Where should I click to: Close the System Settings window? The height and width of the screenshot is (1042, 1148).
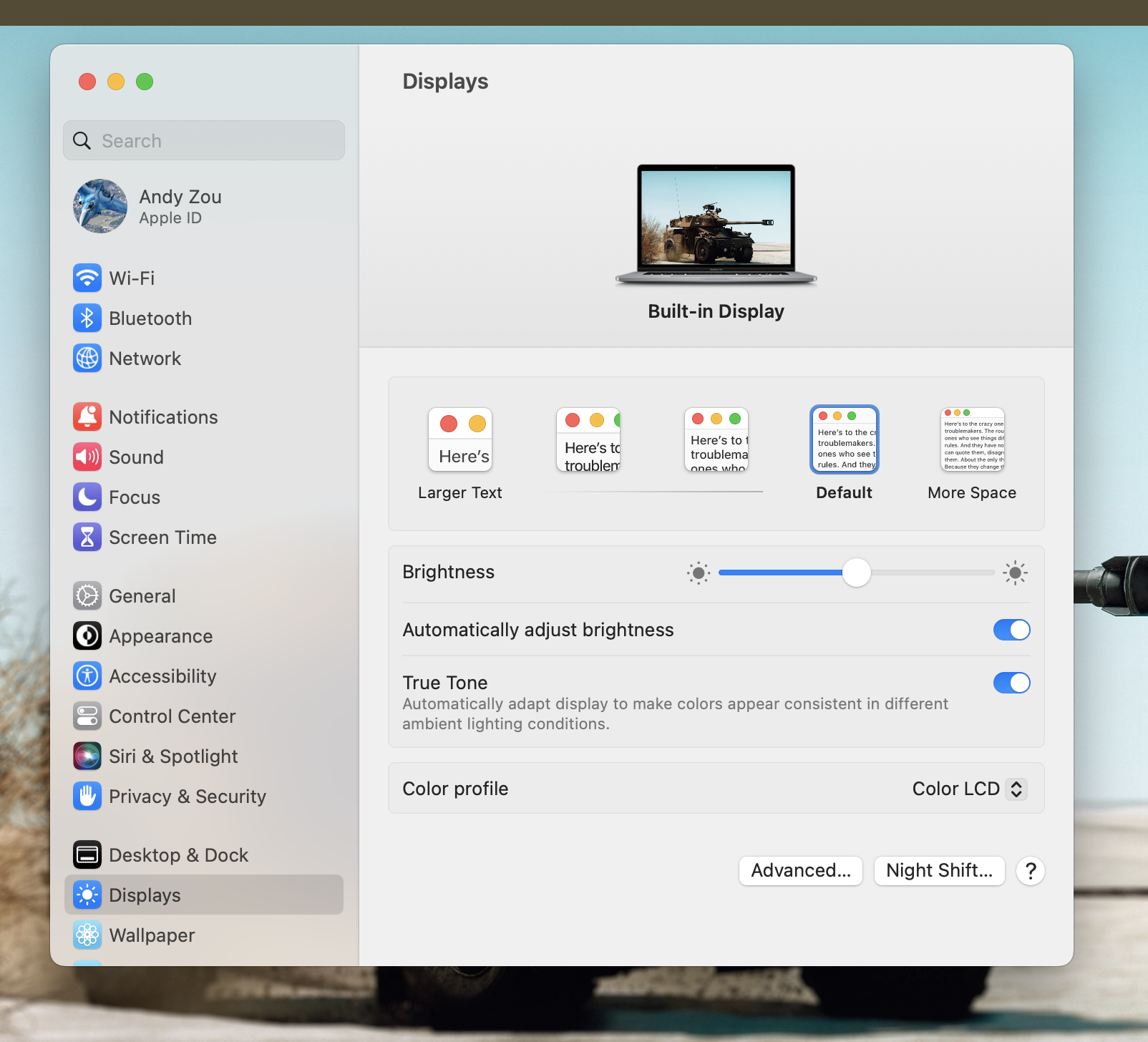pyautogui.click(x=87, y=82)
